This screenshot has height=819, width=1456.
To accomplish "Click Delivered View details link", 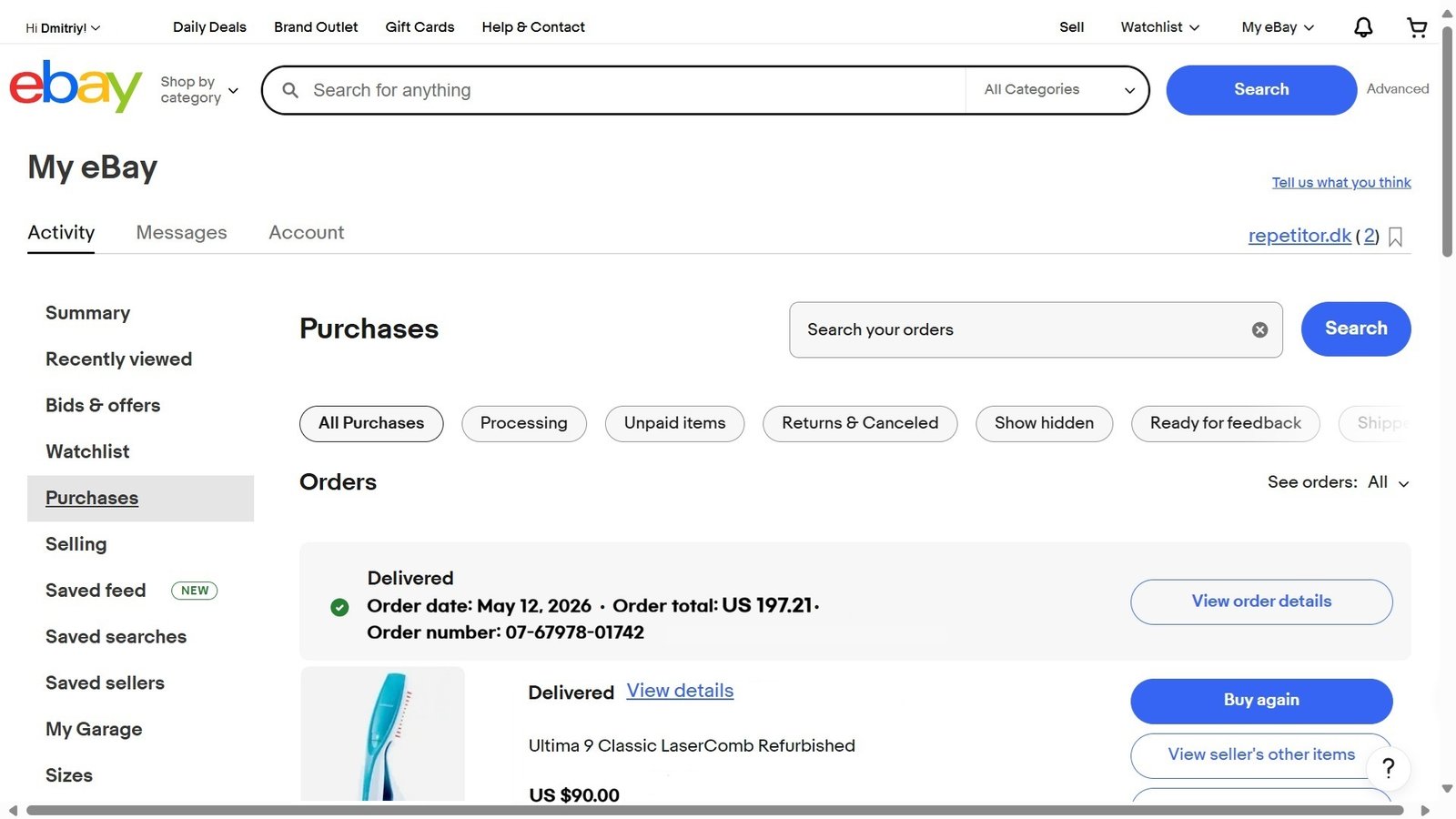I will [x=680, y=691].
